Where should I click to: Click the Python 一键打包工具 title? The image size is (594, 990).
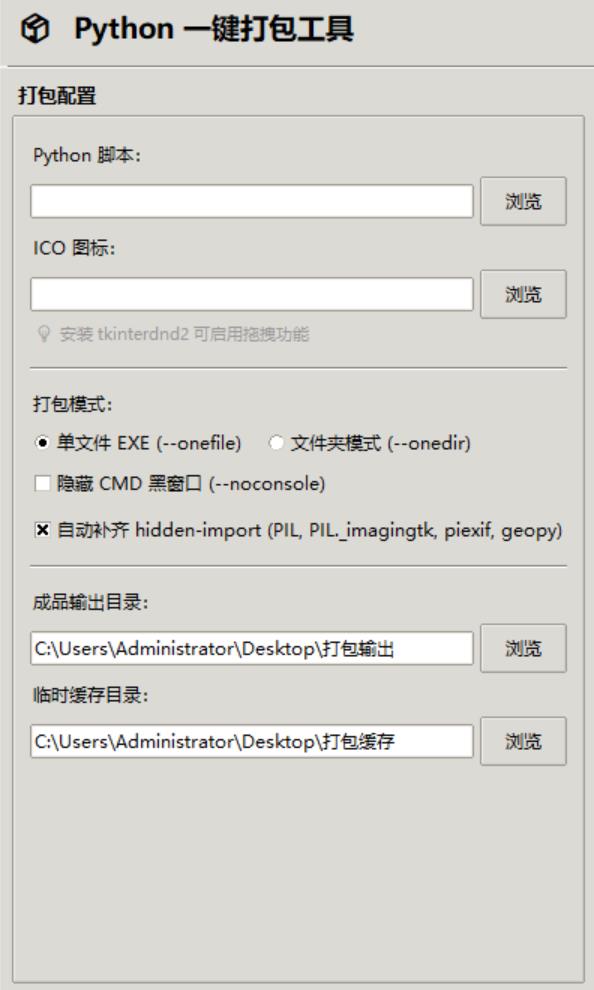pos(214,29)
